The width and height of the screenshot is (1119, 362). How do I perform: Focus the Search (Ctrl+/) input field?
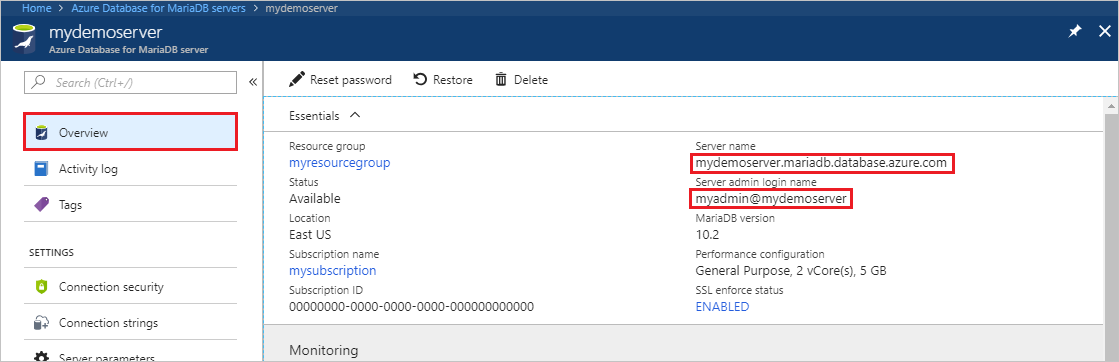[x=131, y=82]
